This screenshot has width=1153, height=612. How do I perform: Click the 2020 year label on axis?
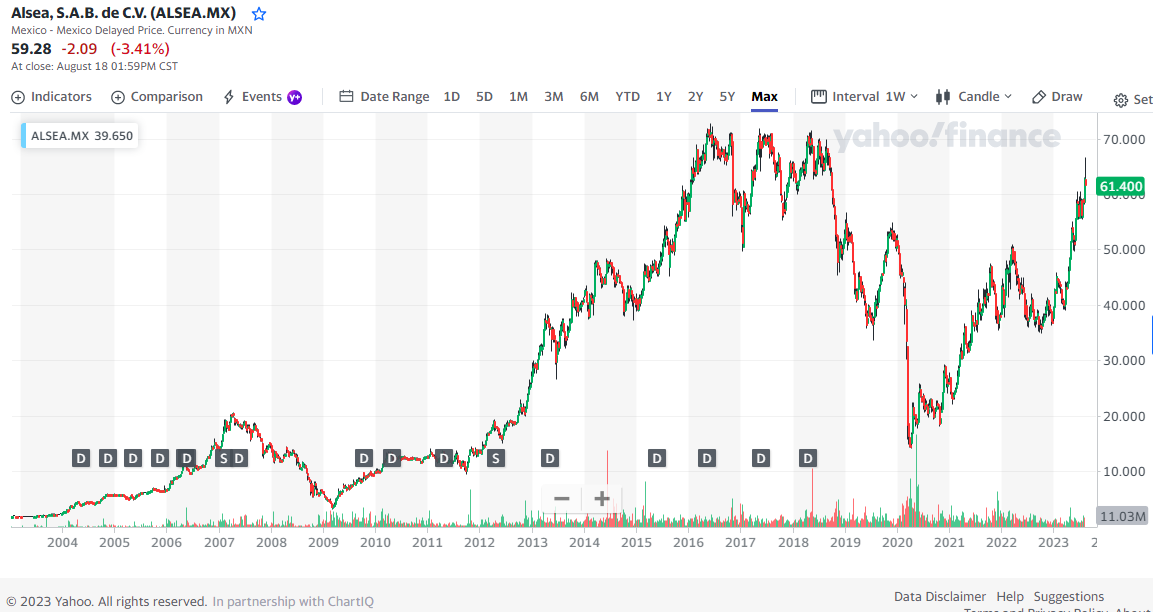coord(896,544)
